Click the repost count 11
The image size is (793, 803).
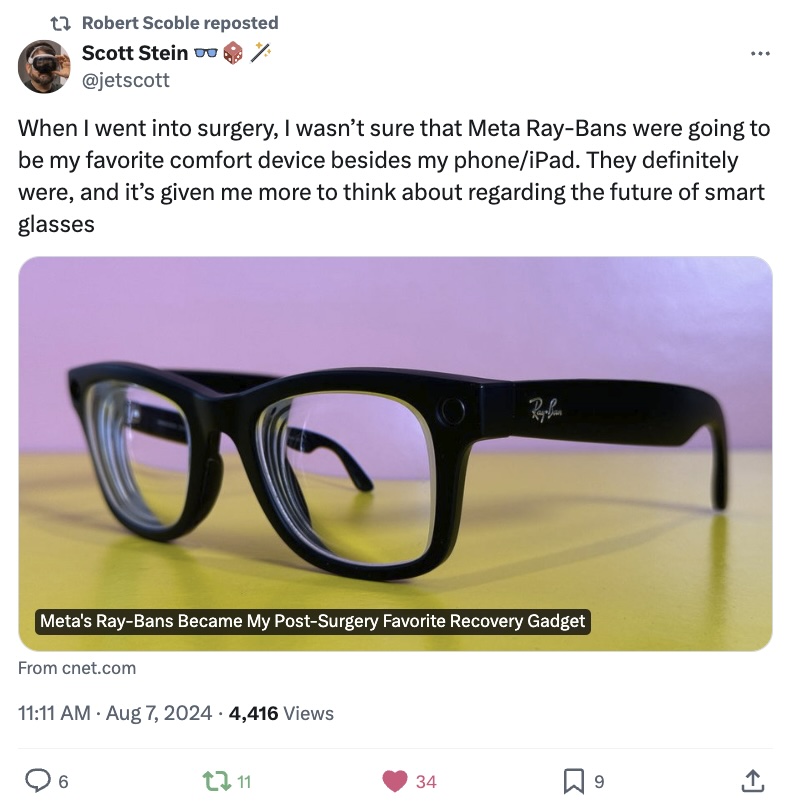[244, 782]
